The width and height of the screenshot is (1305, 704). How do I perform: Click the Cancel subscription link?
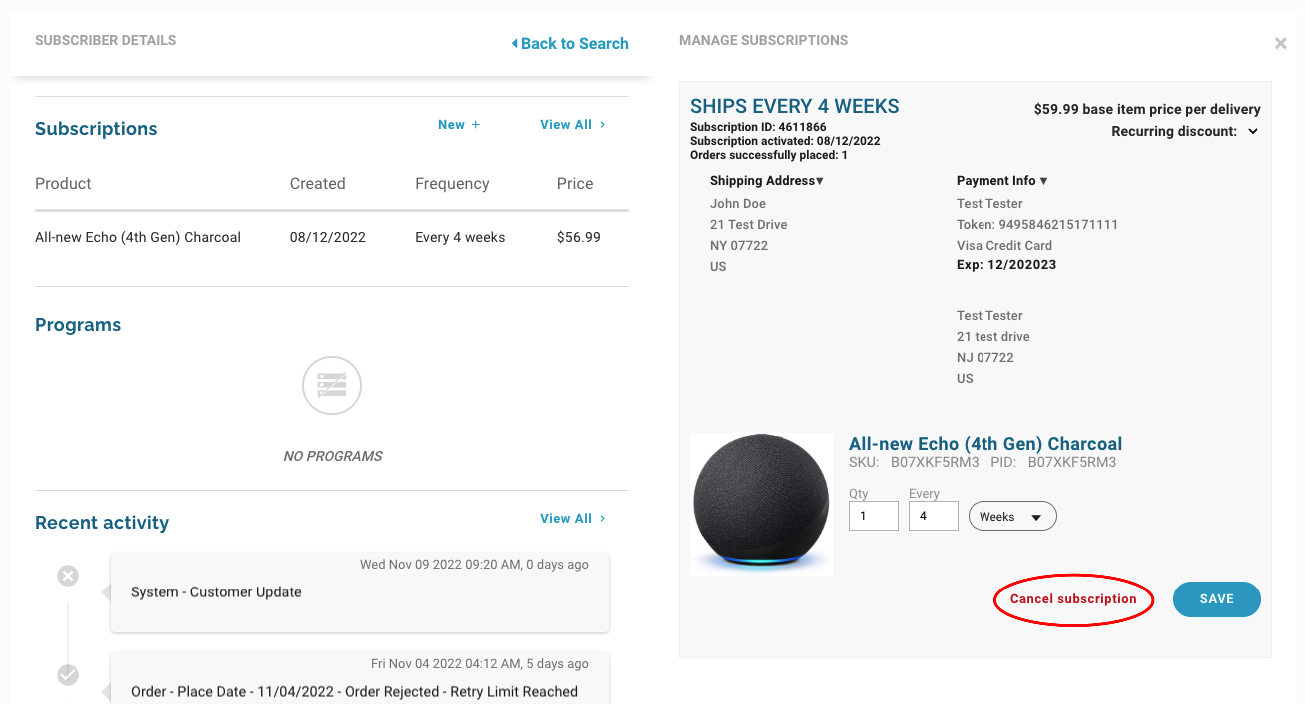point(1073,599)
